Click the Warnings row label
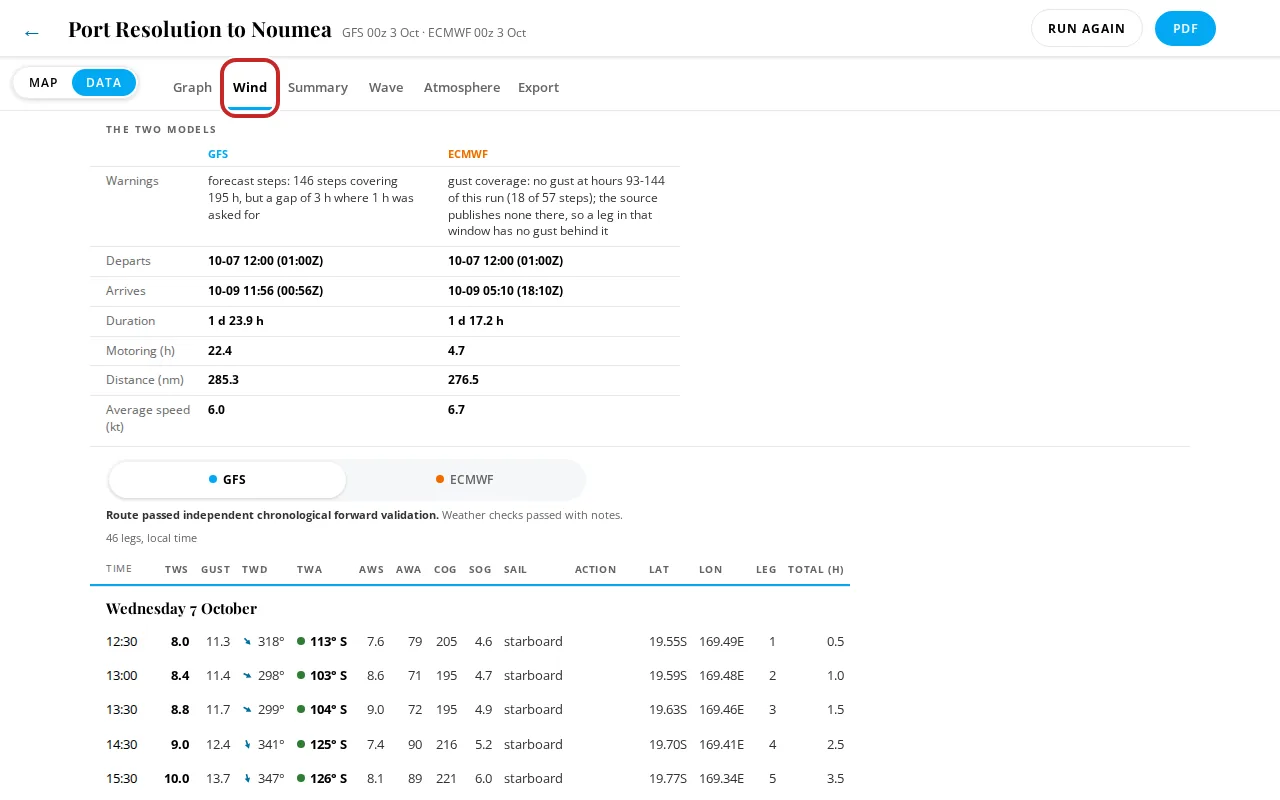Image resolution: width=1280 pixels, height=800 pixels. pos(132,181)
